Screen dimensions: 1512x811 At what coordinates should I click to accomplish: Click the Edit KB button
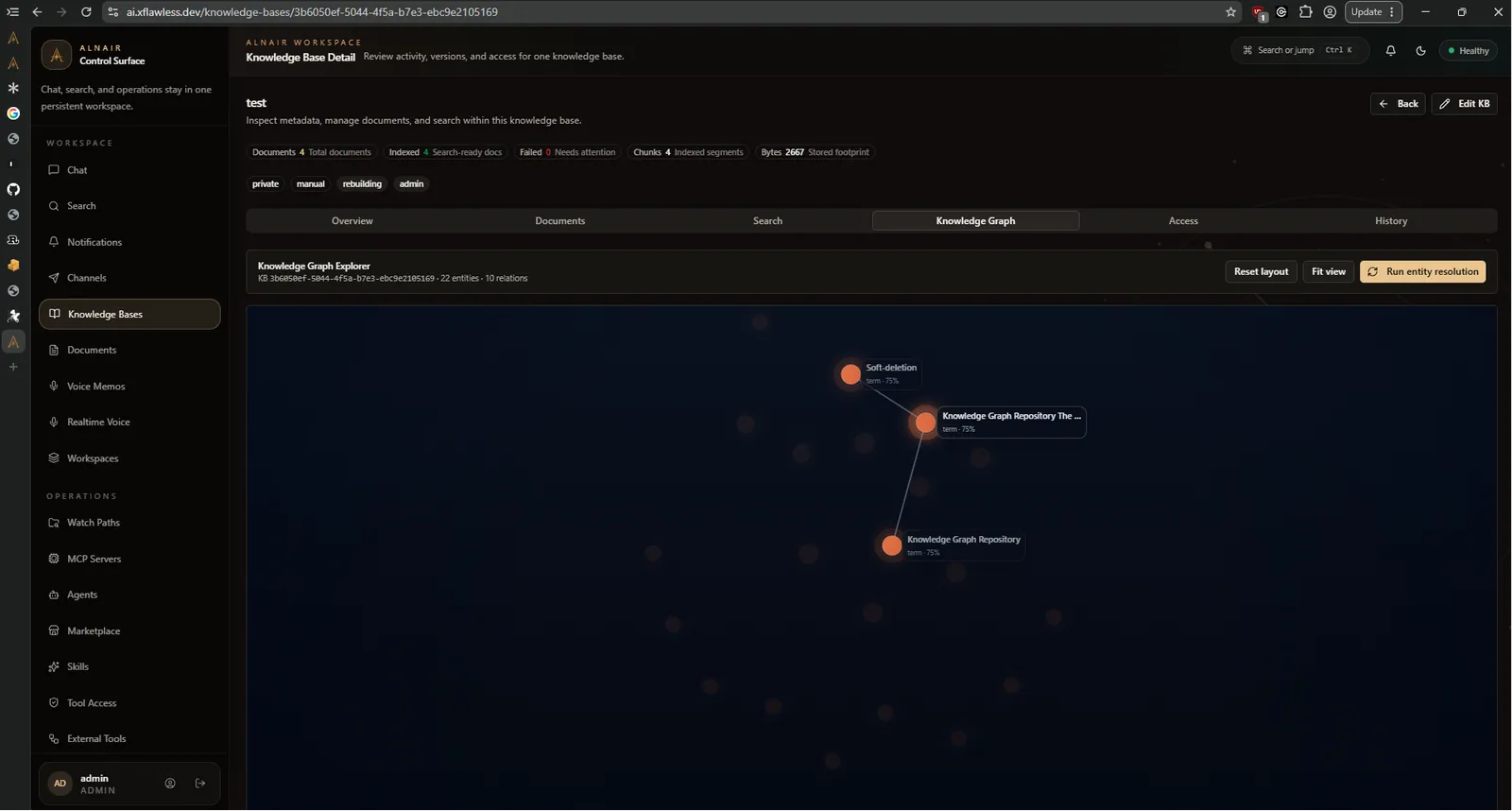[x=1464, y=104]
